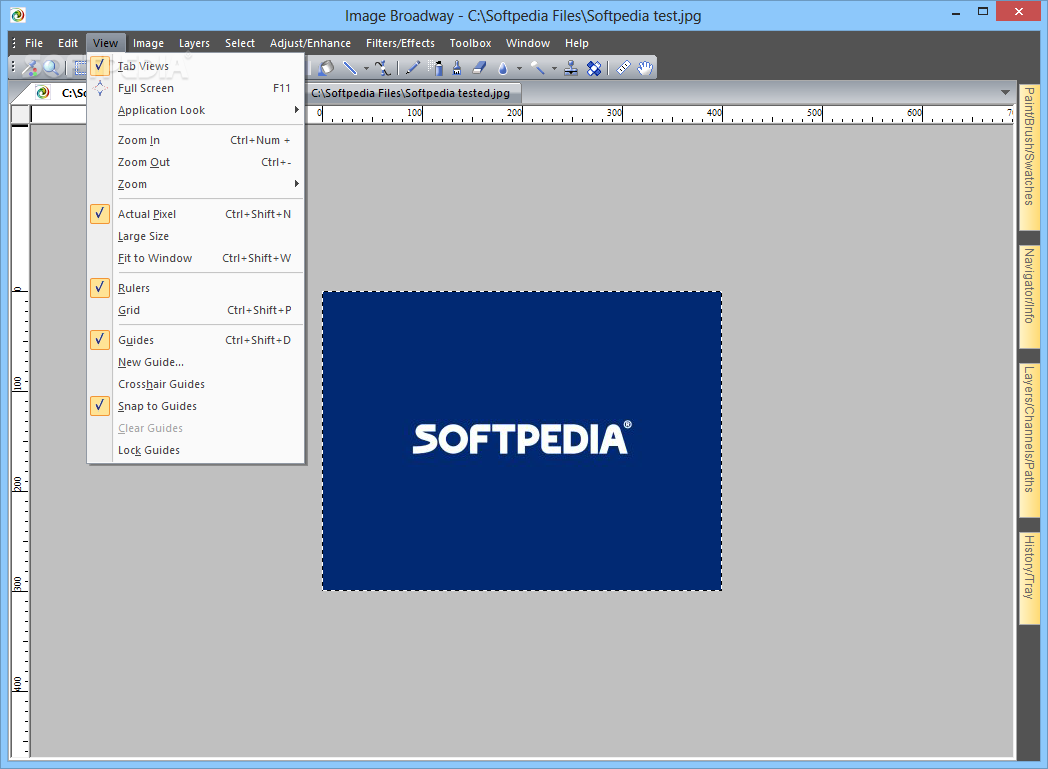Click the document icon on first tab
Image resolution: width=1048 pixels, height=769 pixels.
pos(43,93)
